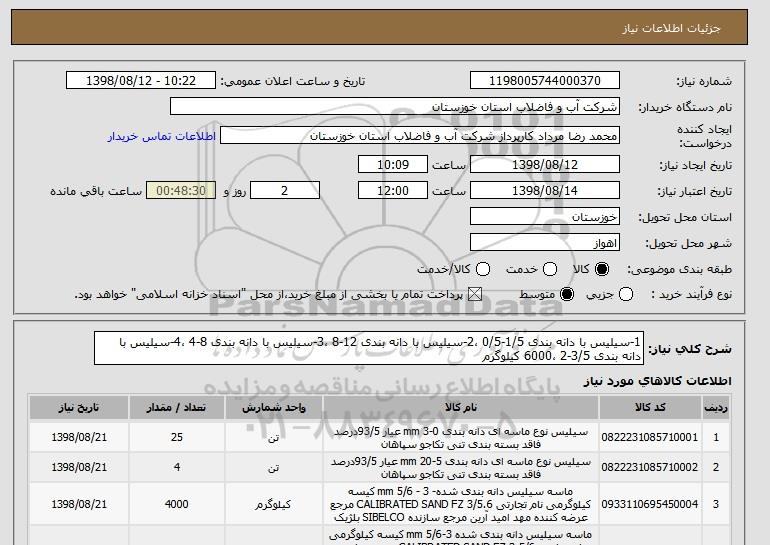Click the شرح کلی نیاز description box

click(x=369, y=348)
